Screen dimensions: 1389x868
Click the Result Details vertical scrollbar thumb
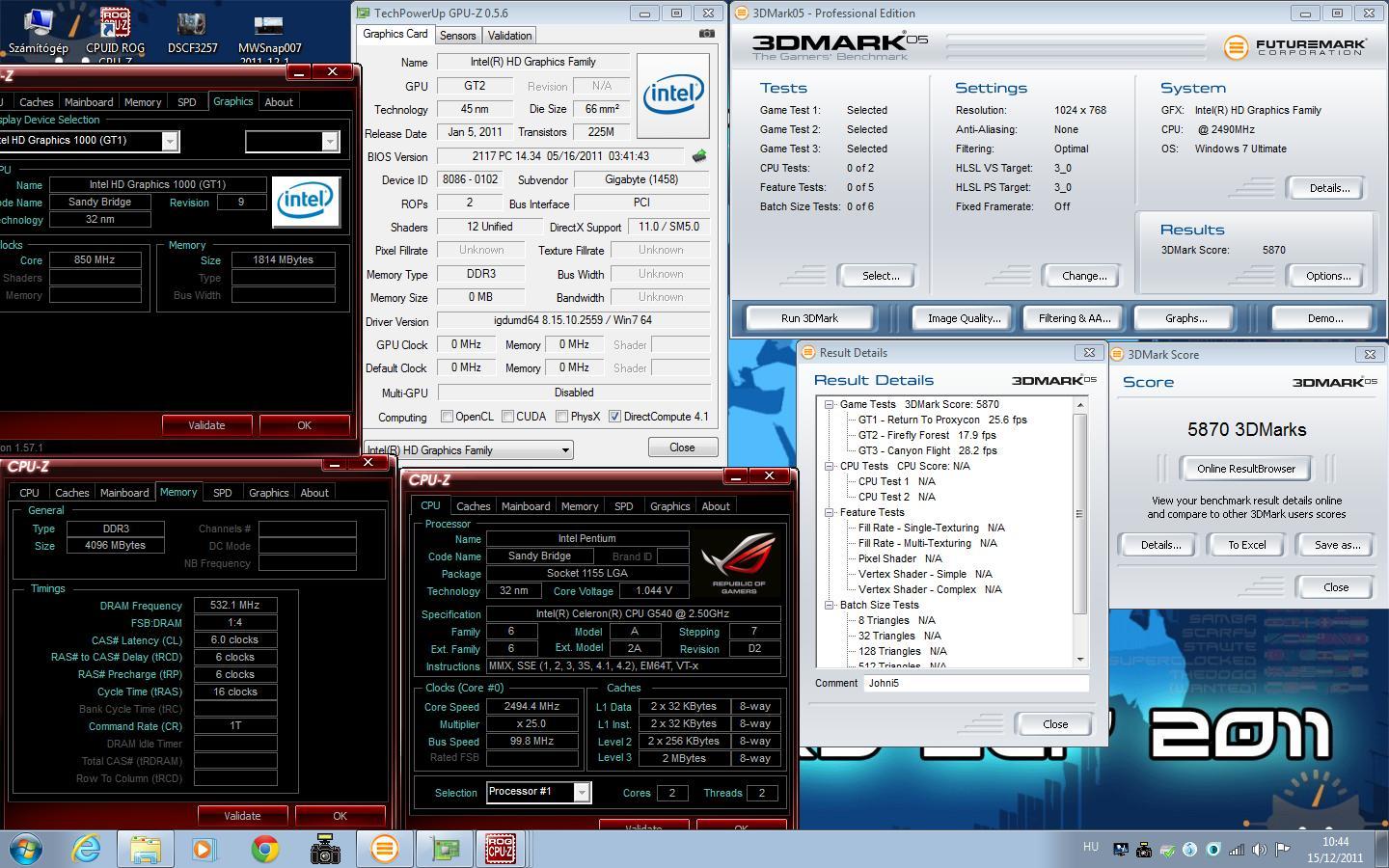click(x=1080, y=513)
